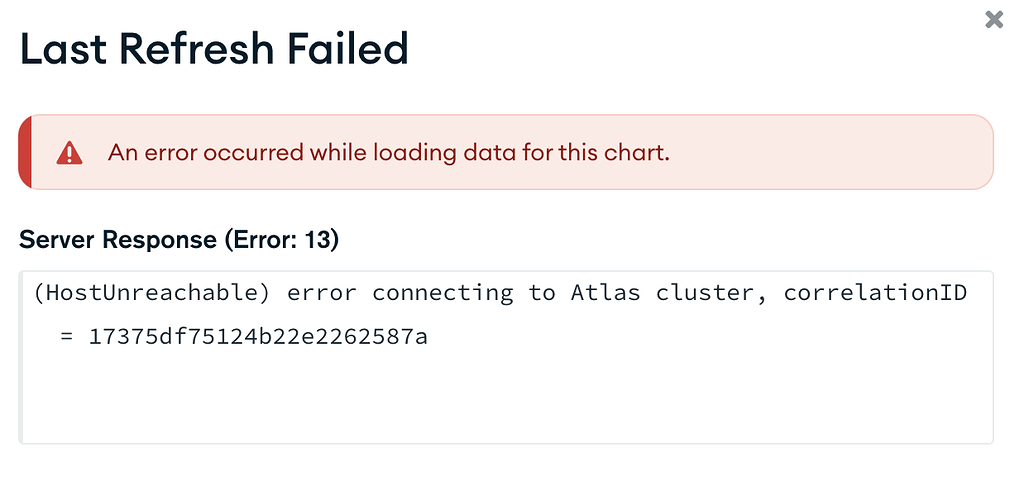Click the word "correlationID" in the response
Image resolution: width=1024 pixels, height=481 pixels.
(875, 293)
